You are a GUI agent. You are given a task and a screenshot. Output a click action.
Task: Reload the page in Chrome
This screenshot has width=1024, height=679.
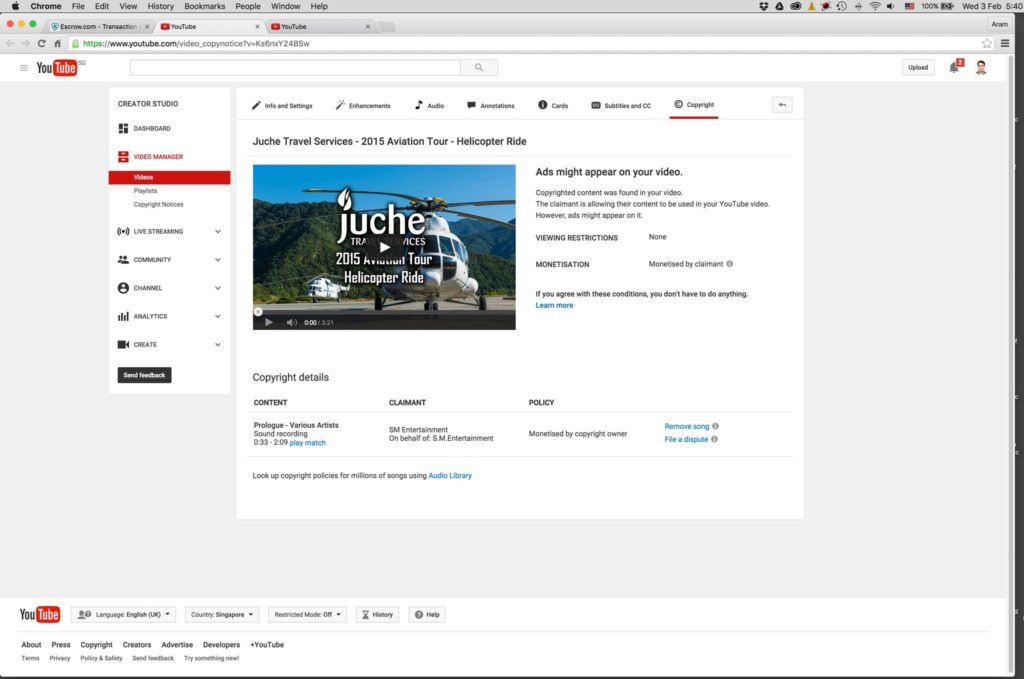point(41,44)
